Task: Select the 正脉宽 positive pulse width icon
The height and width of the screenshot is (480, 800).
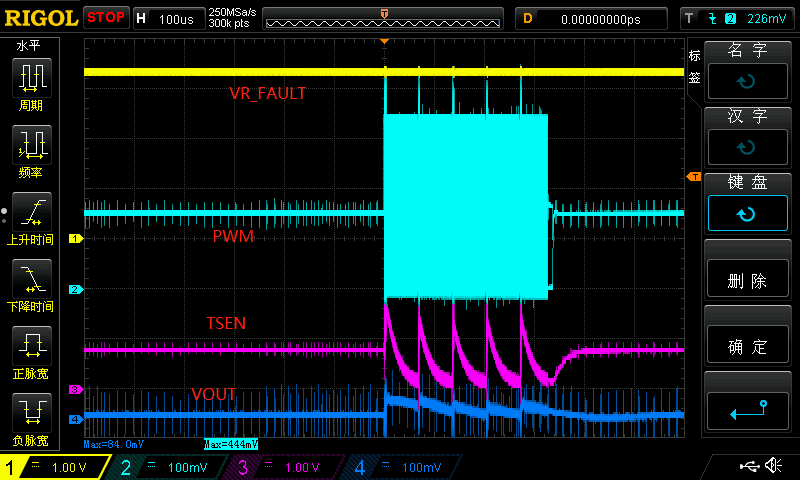Action: point(32,345)
